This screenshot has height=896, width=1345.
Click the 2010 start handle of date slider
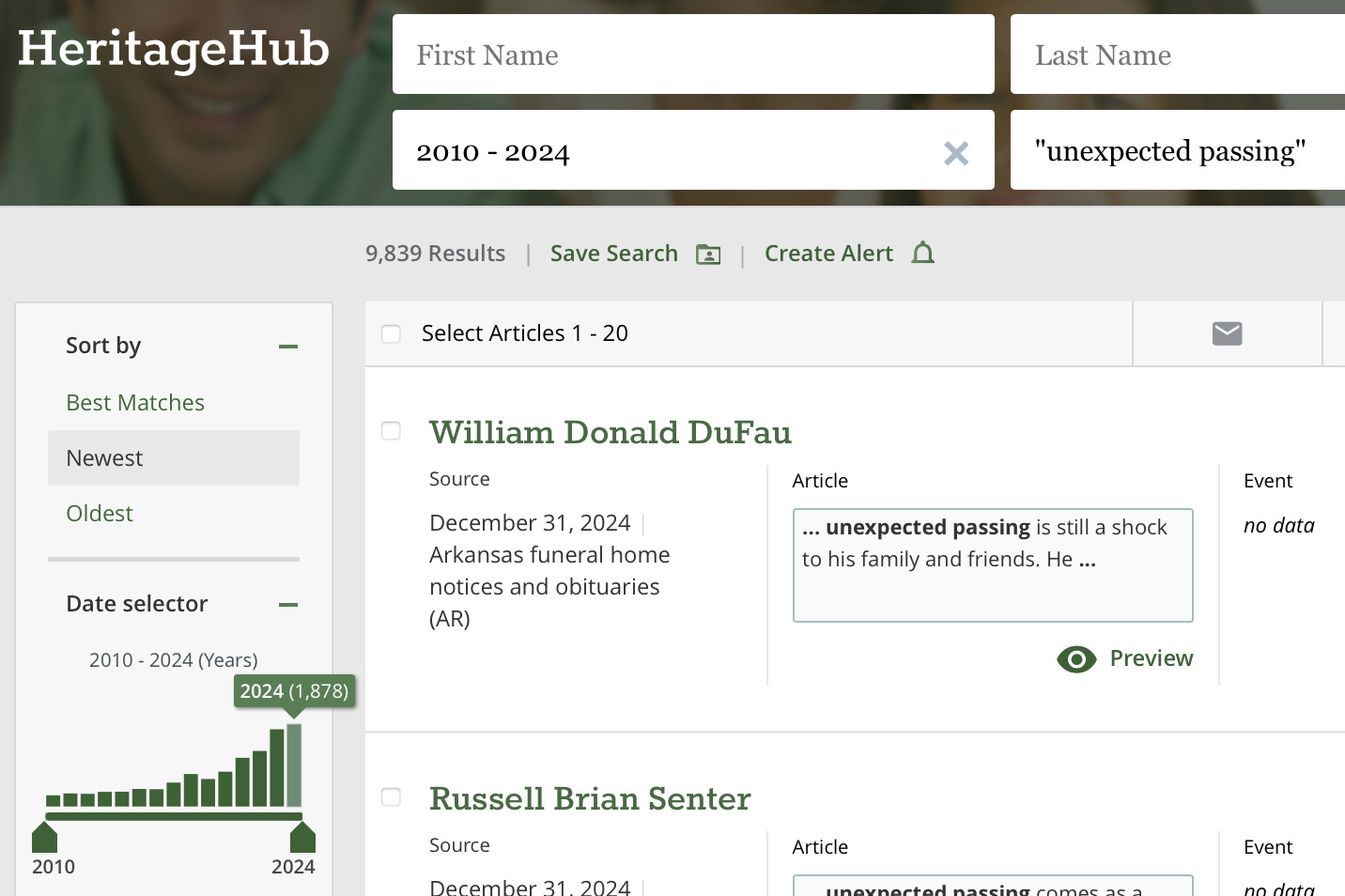(x=45, y=837)
